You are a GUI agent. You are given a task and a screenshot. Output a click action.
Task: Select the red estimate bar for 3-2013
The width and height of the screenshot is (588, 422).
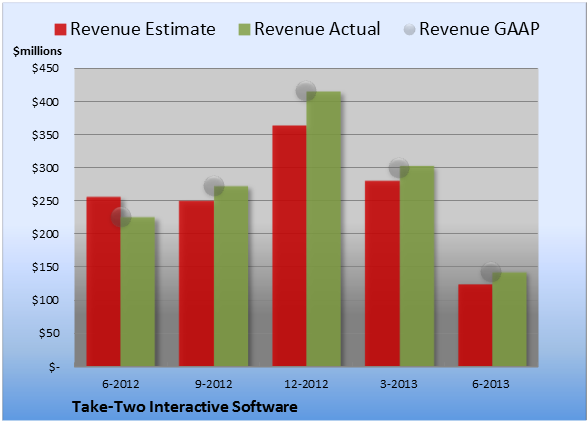(382, 273)
